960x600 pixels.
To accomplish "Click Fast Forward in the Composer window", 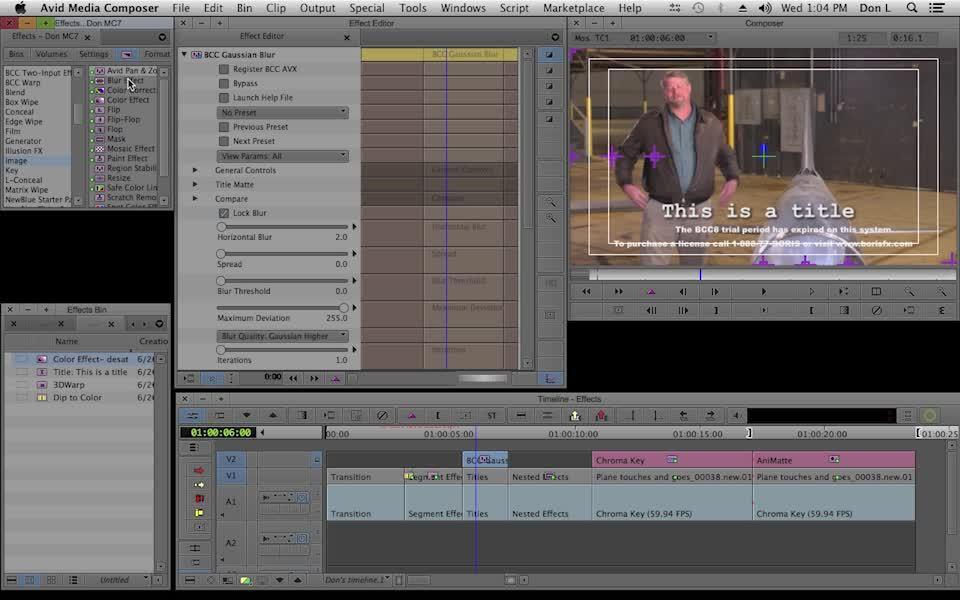I will click(618, 292).
